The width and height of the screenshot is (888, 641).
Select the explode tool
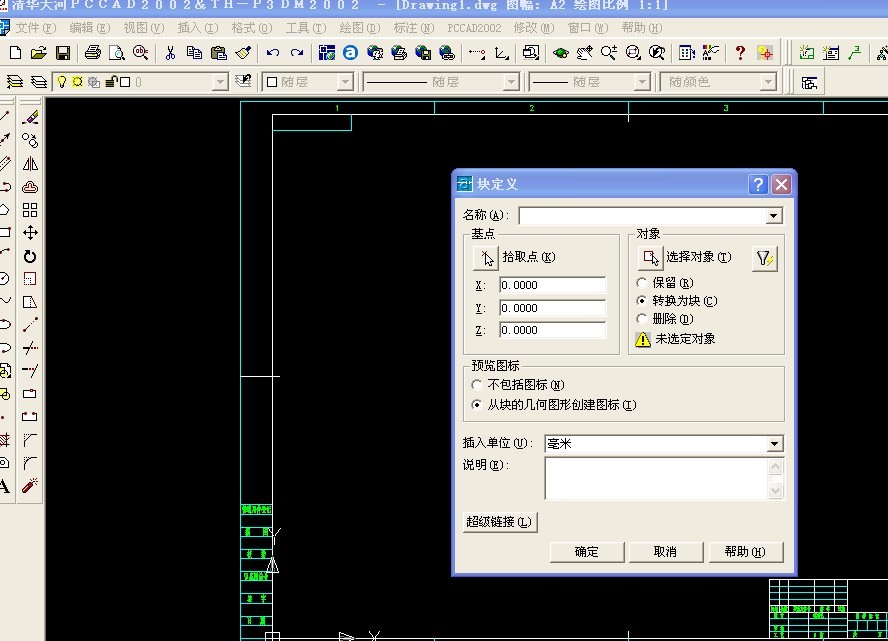coord(30,485)
